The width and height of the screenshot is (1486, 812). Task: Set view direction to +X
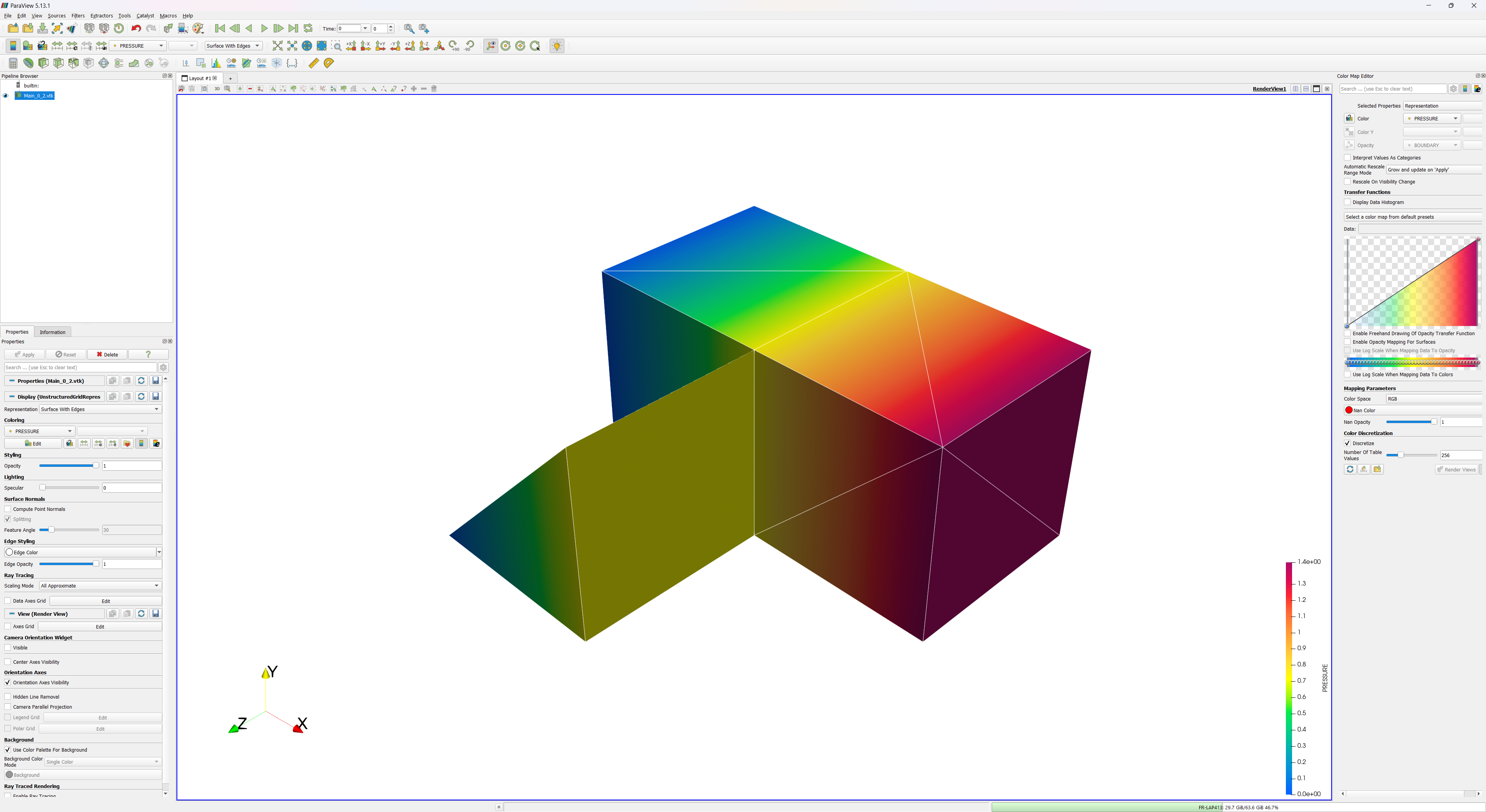(351, 46)
